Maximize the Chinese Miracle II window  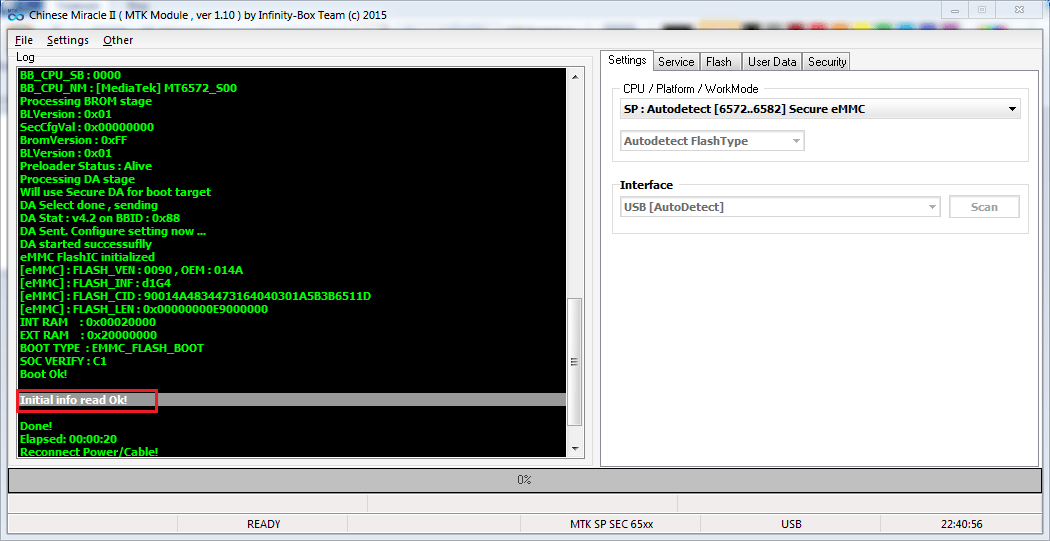click(982, 9)
